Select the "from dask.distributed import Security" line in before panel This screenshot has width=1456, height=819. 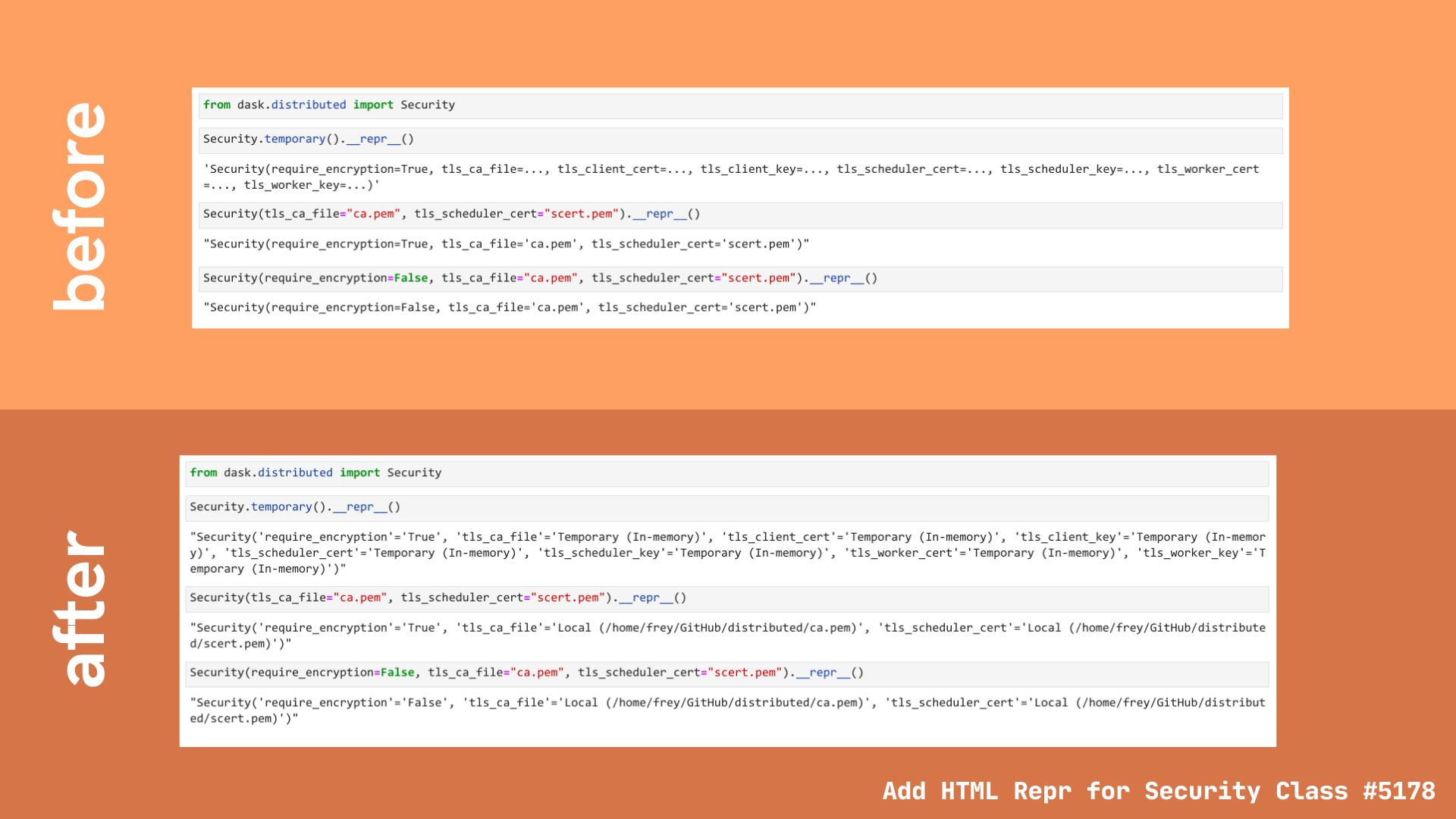328,105
